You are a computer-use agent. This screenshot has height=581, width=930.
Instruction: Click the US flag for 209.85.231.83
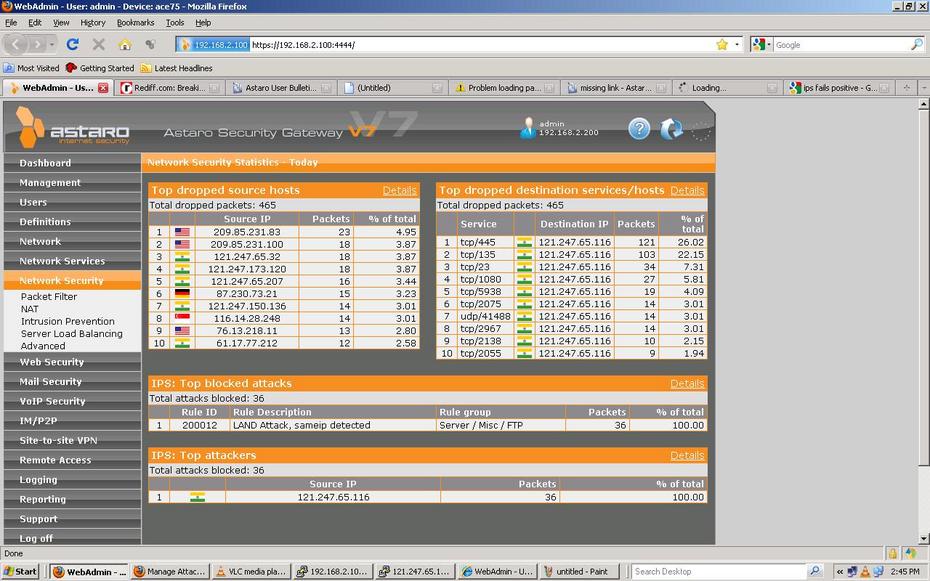182,232
